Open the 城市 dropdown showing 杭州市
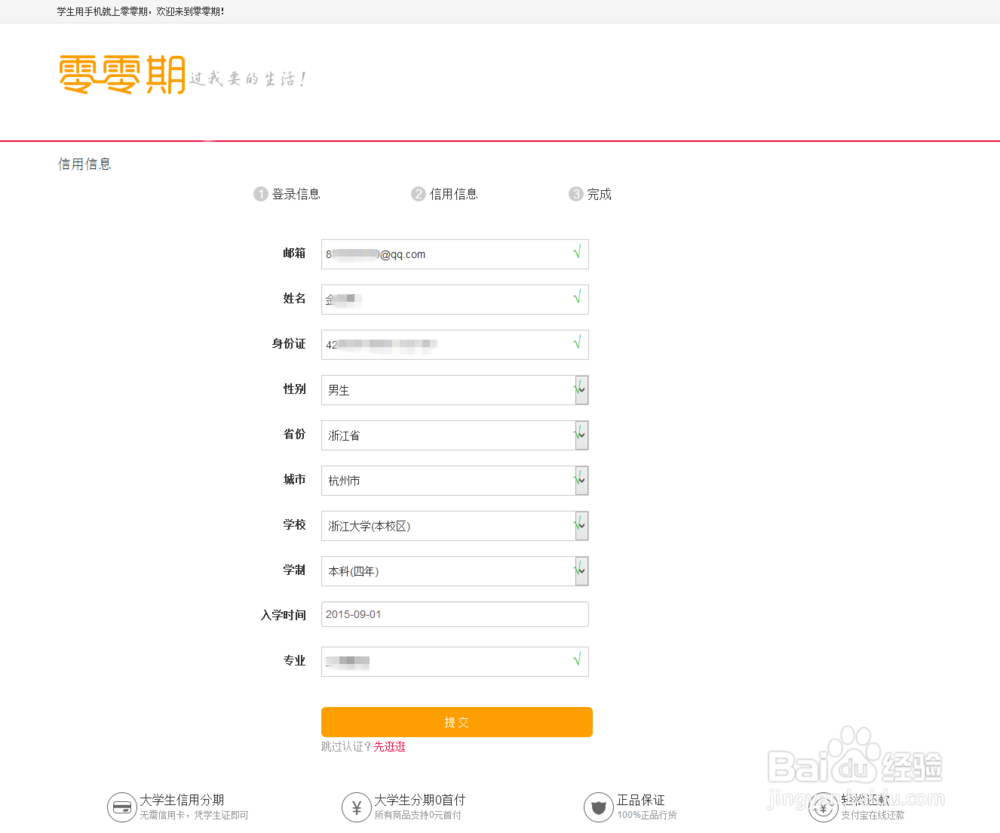Image resolution: width=1000 pixels, height=833 pixels. [455, 480]
